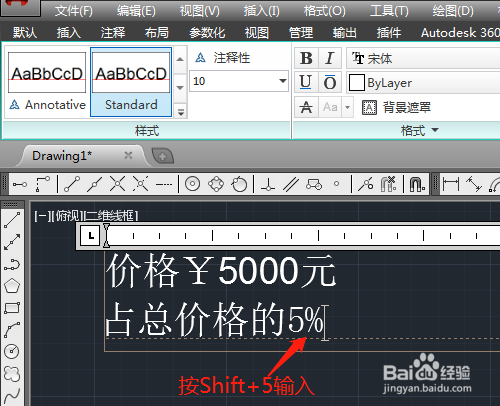Close the Drawing1* tab

(x=128, y=155)
